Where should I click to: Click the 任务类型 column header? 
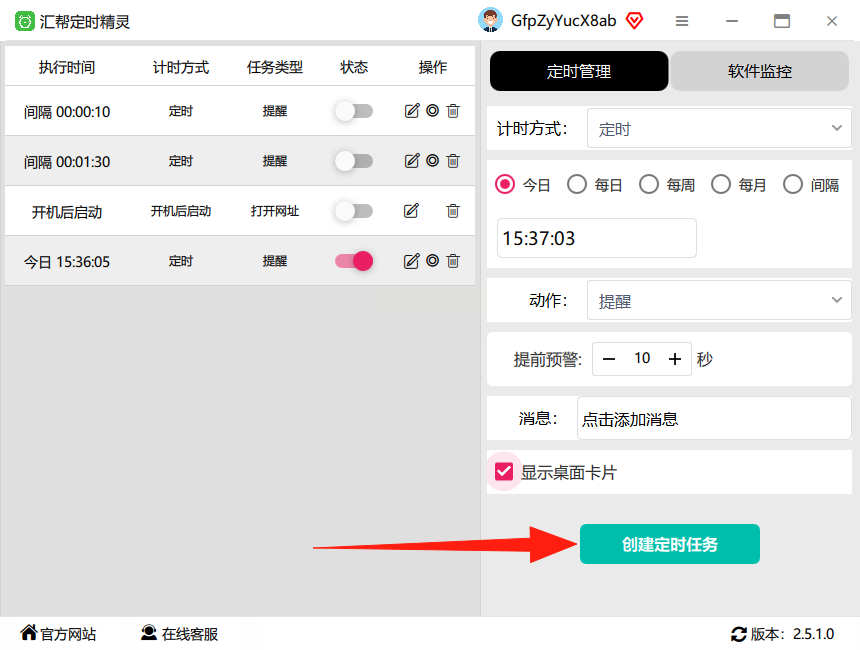[x=275, y=67]
